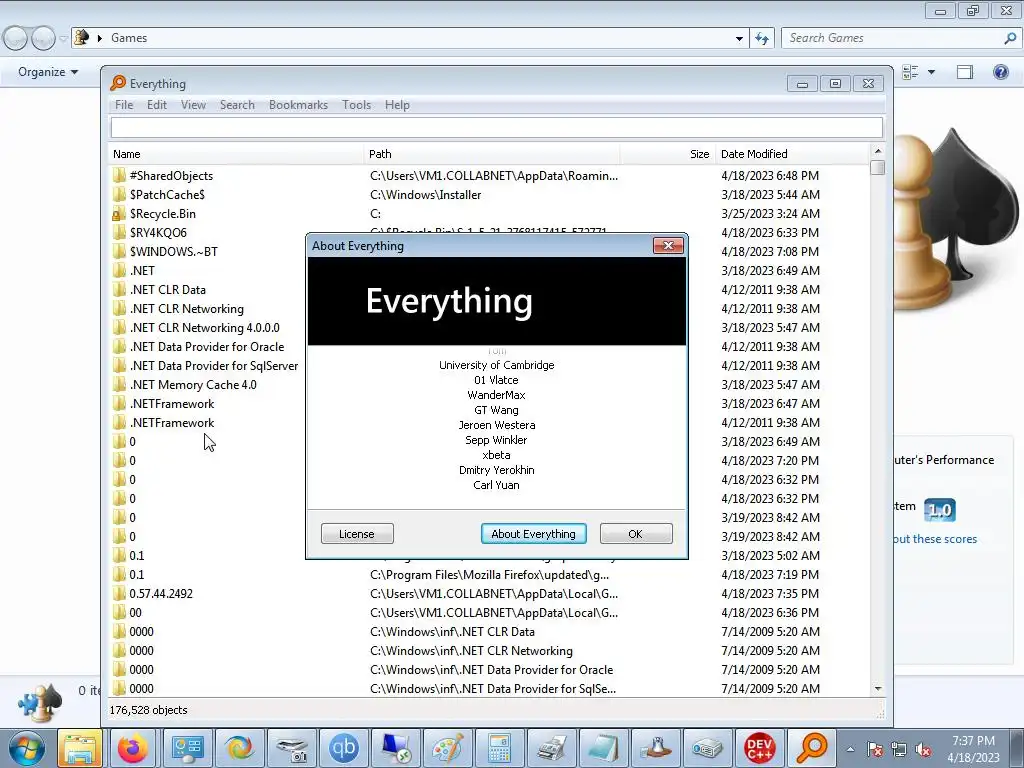
Task: Open Remote Desktop taskbar icon
Action: coord(396,748)
